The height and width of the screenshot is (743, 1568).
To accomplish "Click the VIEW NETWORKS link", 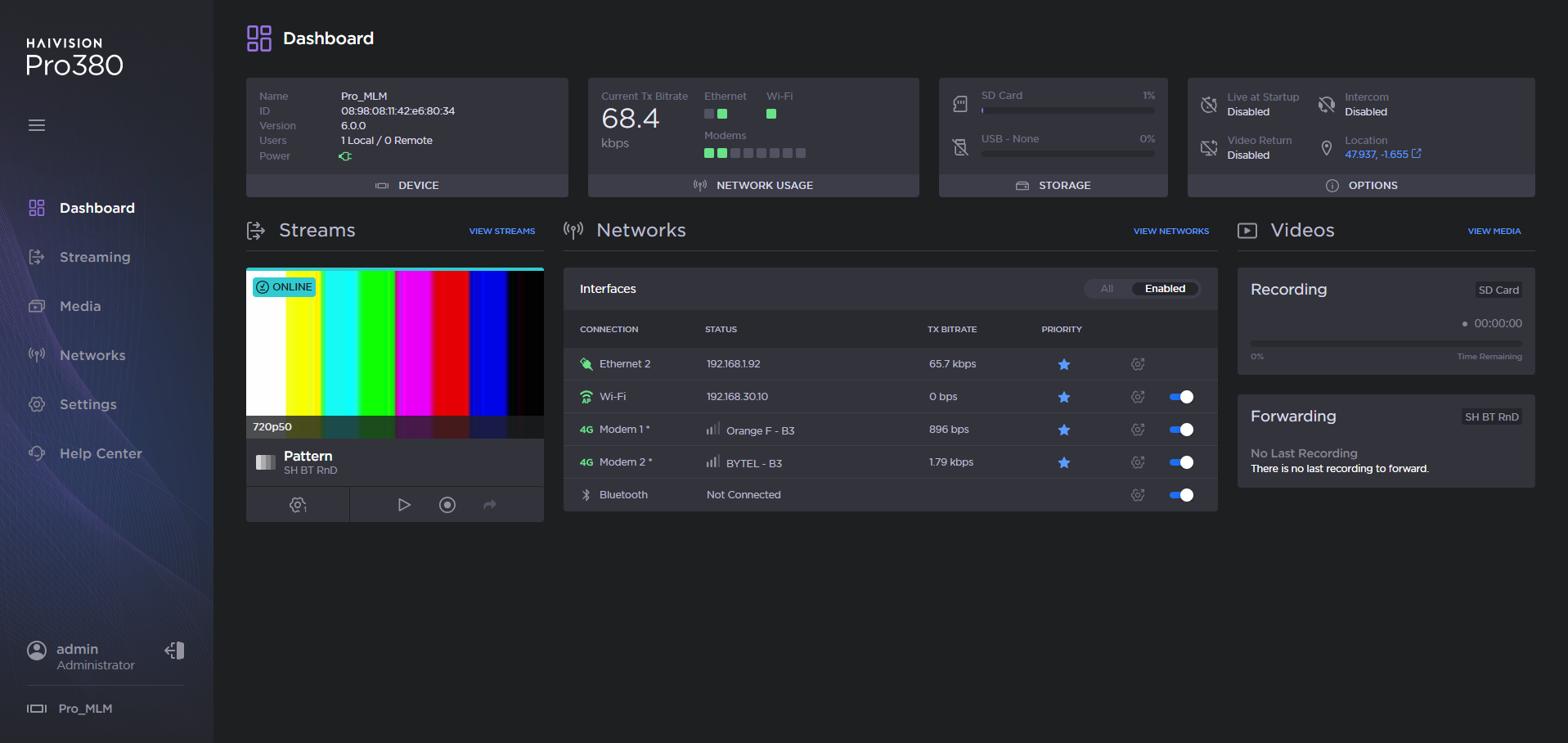I will point(1170,232).
